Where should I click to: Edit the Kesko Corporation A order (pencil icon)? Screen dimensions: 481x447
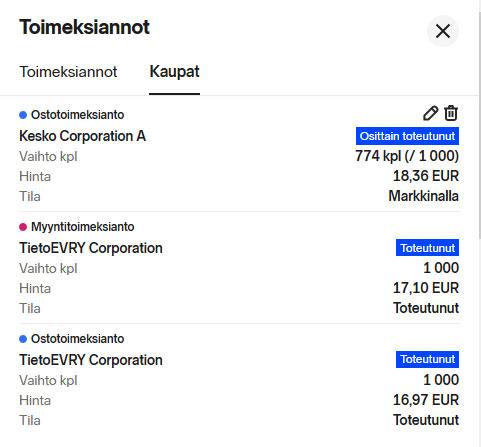(430, 113)
